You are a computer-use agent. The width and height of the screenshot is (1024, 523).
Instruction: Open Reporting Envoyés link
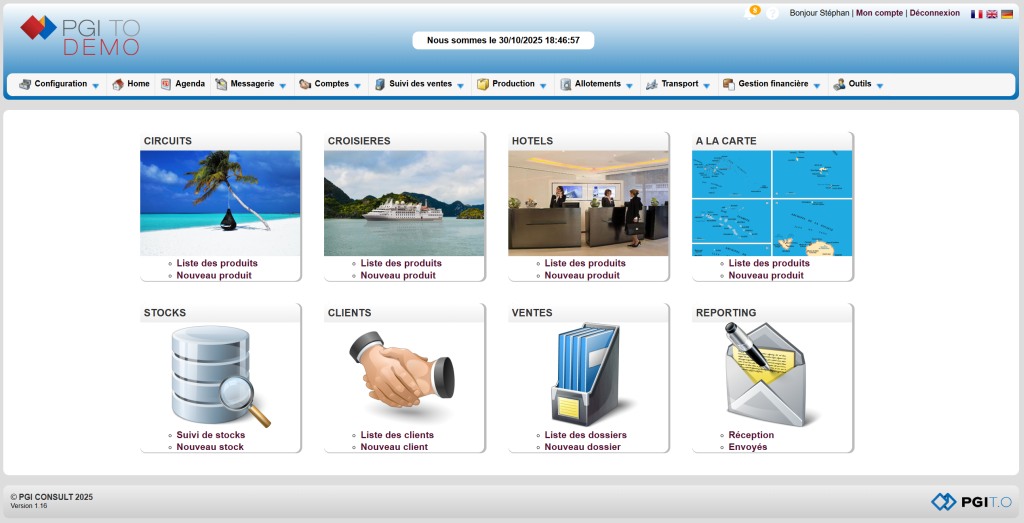tap(748, 447)
